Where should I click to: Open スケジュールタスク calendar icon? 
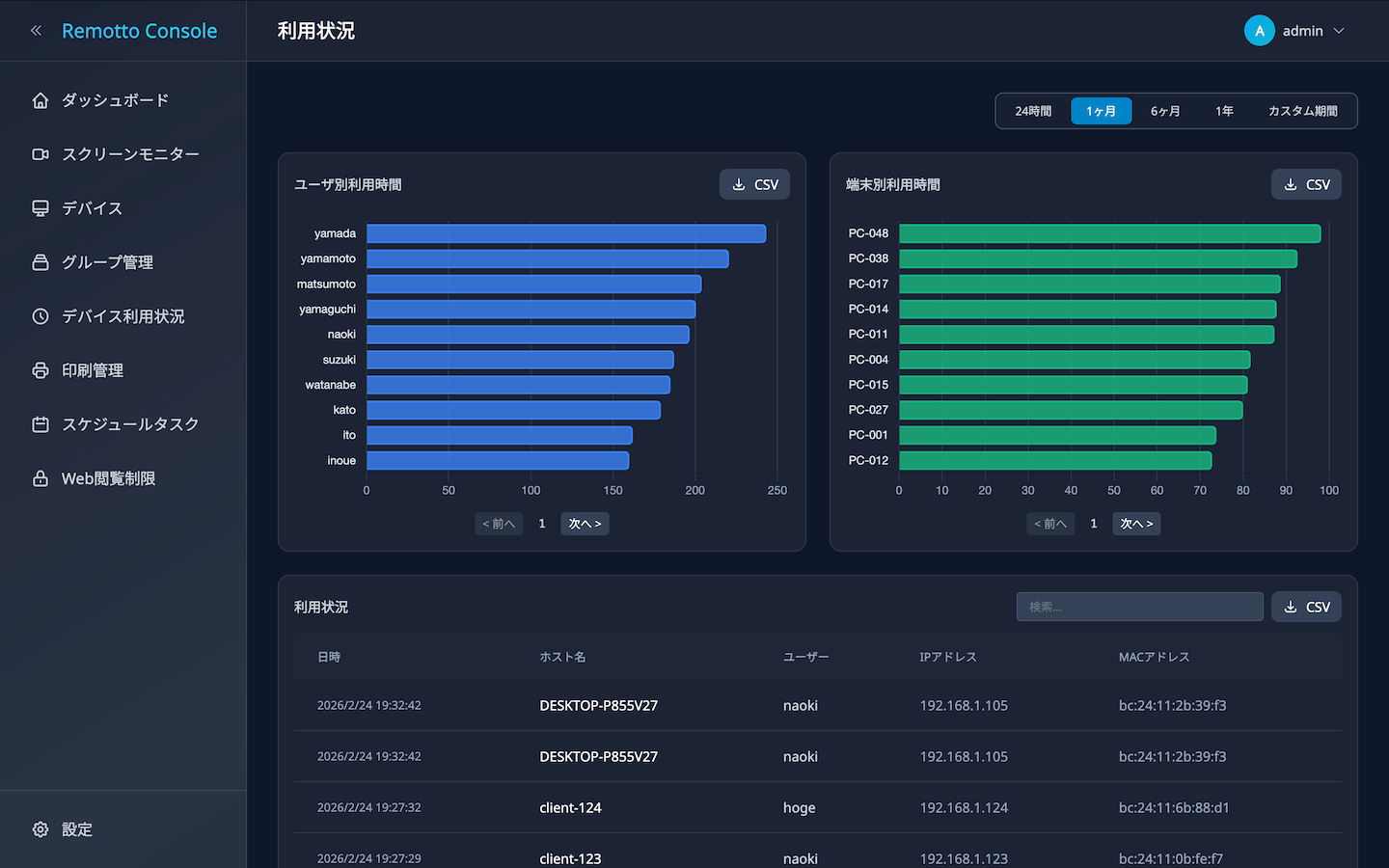tap(41, 424)
